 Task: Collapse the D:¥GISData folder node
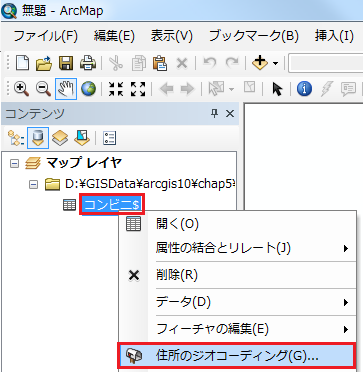pyautogui.click(x=33, y=184)
